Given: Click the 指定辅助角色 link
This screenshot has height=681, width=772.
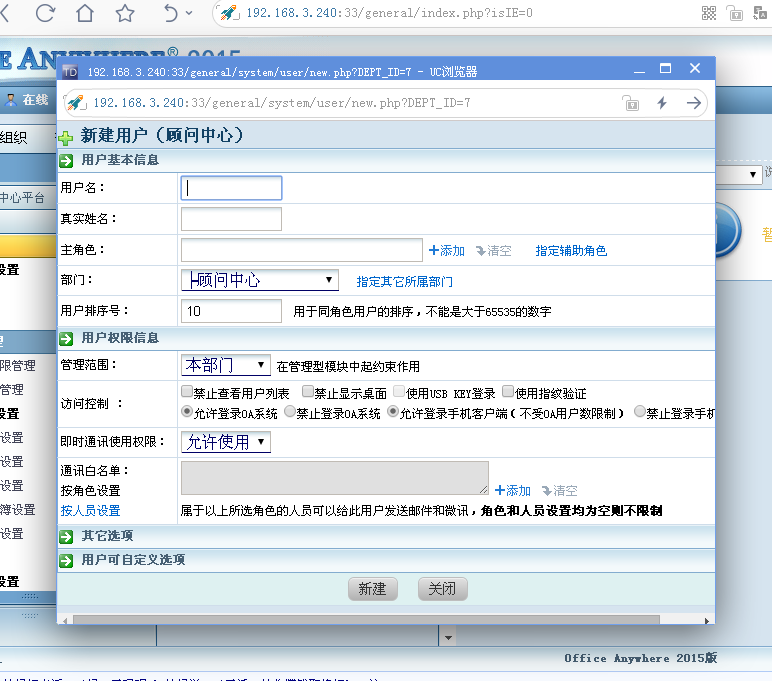Looking at the screenshot, I should pos(571,251).
